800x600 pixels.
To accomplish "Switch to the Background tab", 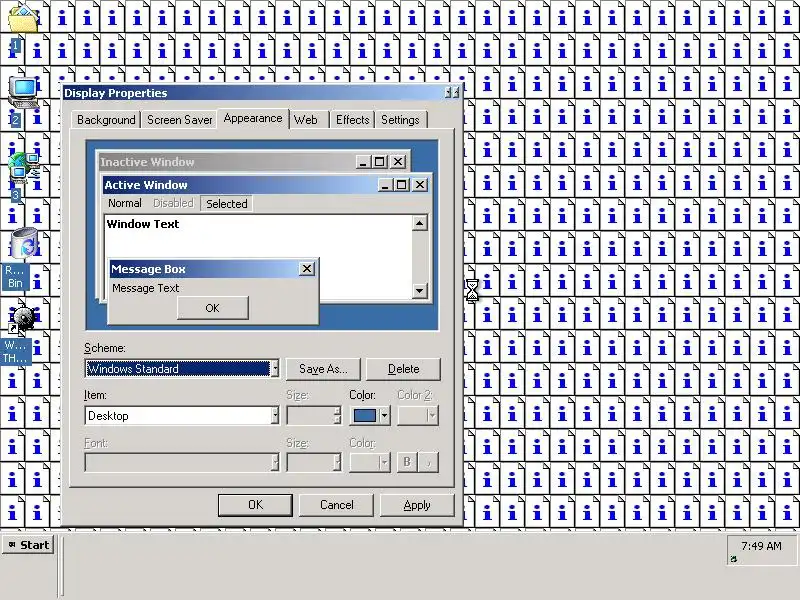I will (x=106, y=120).
